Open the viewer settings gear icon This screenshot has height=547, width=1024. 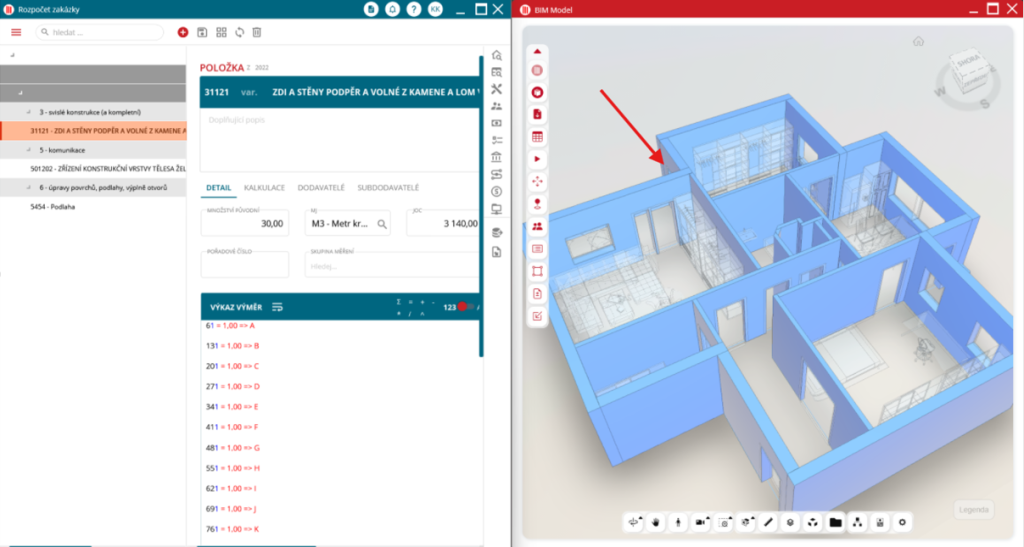click(902, 522)
